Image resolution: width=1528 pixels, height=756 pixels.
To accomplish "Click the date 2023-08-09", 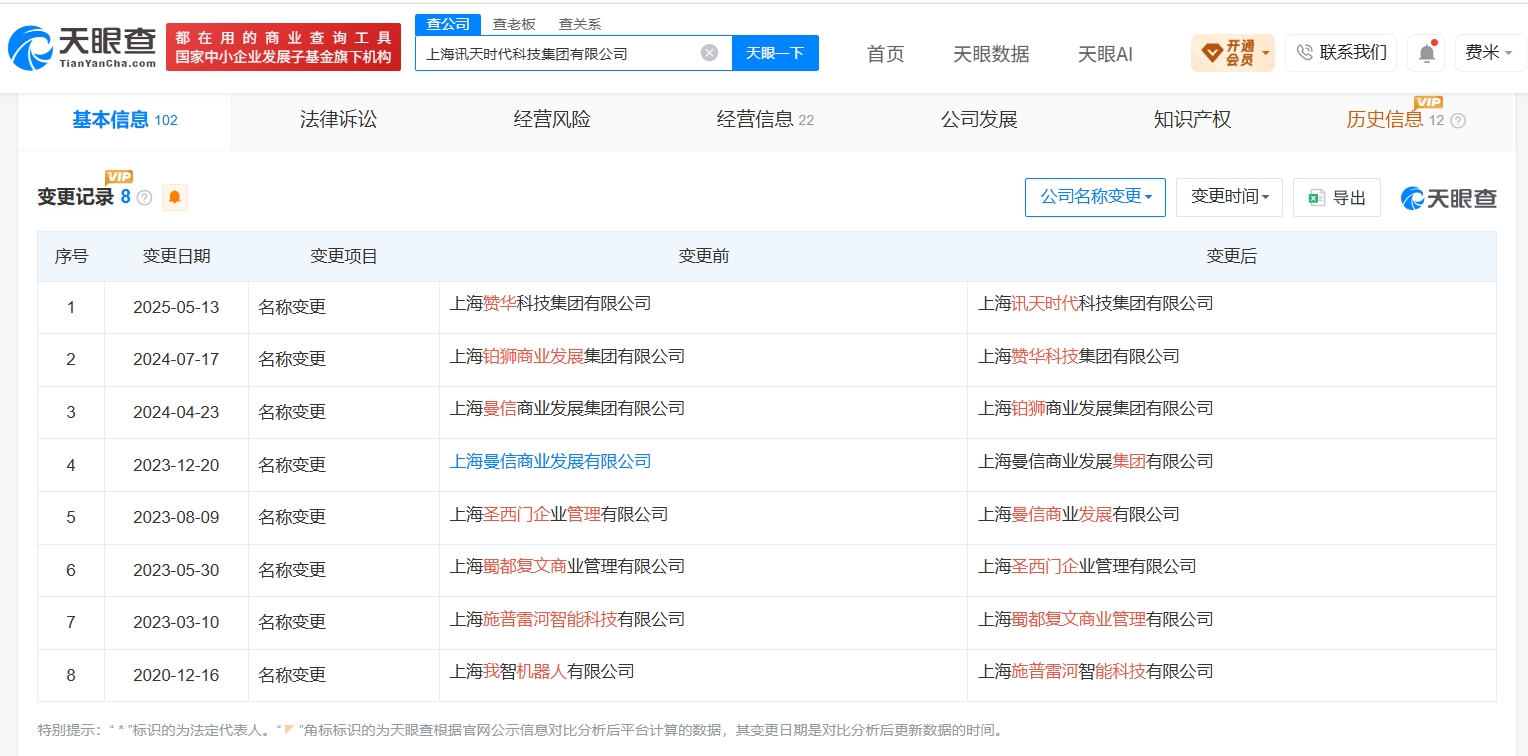I will pos(176,518).
